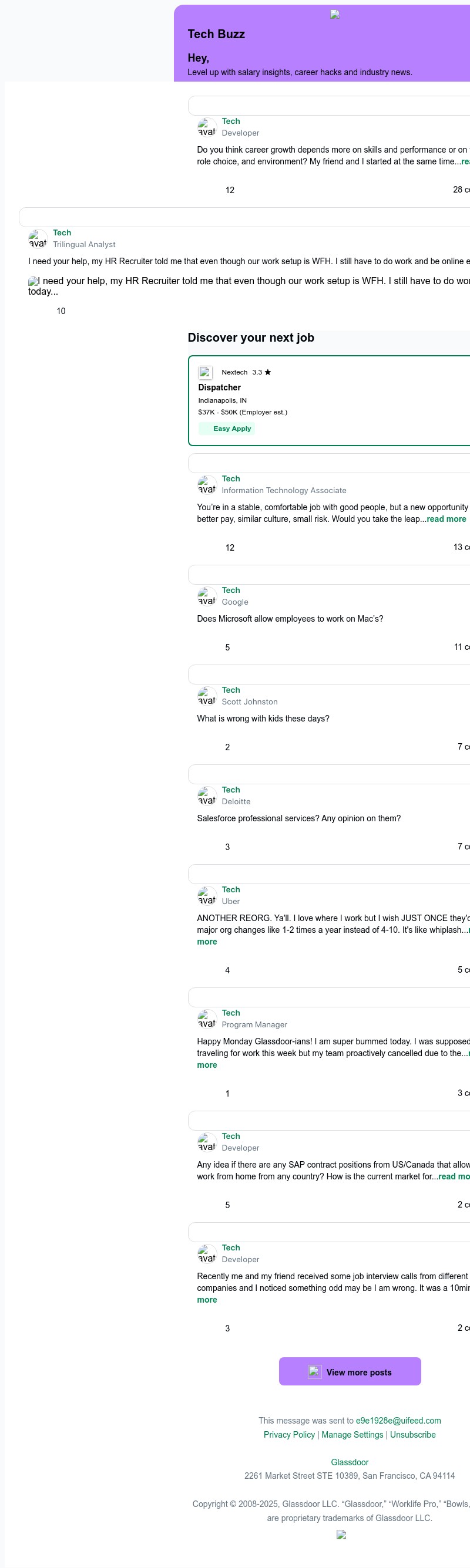Expand the job interview calls post via read more

pyautogui.click(x=206, y=1299)
